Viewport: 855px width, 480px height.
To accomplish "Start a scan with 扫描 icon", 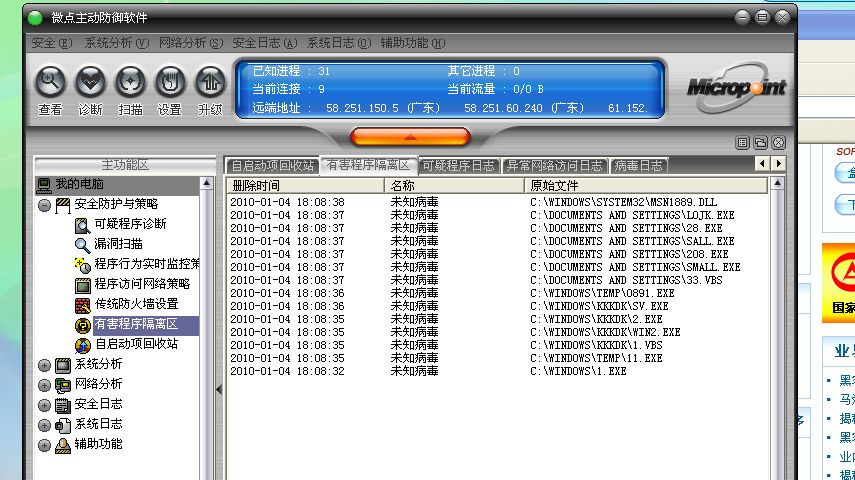I will pyautogui.click(x=130, y=82).
